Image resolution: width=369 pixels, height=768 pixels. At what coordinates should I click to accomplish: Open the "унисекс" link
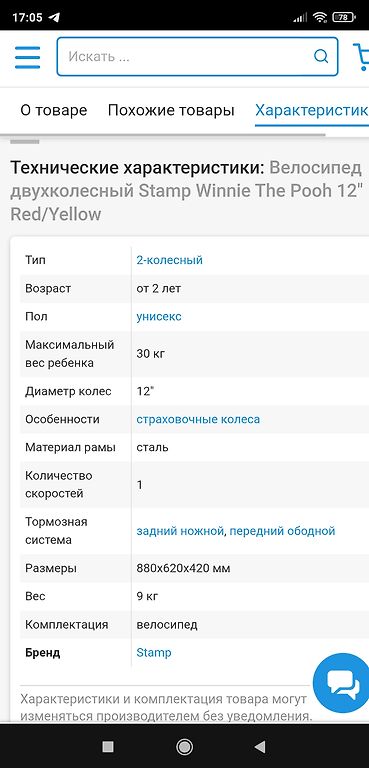tap(159, 316)
